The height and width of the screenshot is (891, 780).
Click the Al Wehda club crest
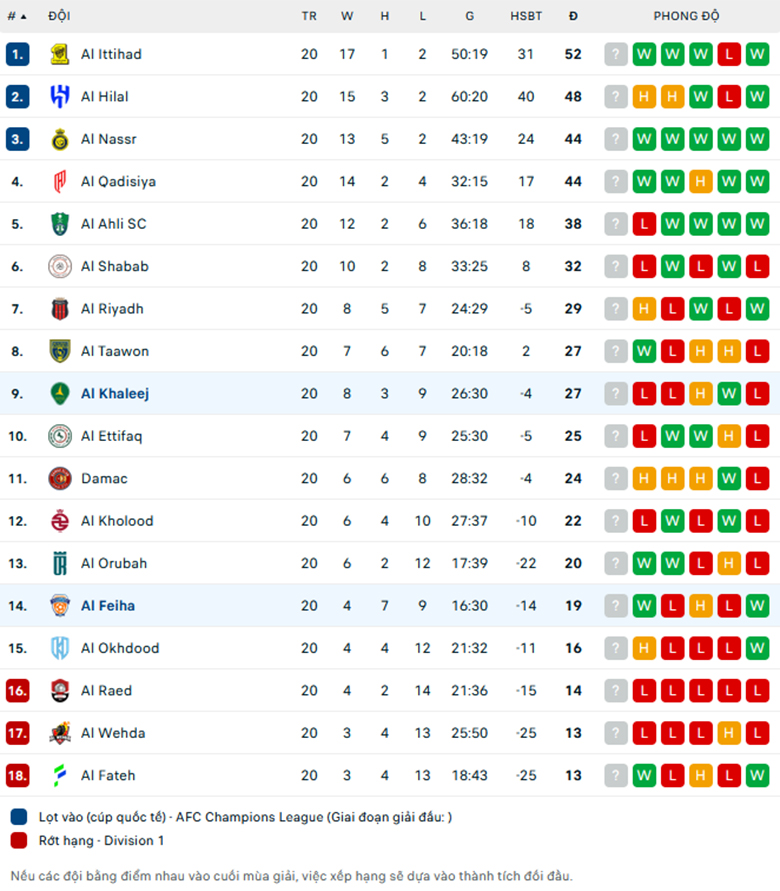click(60, 733)
